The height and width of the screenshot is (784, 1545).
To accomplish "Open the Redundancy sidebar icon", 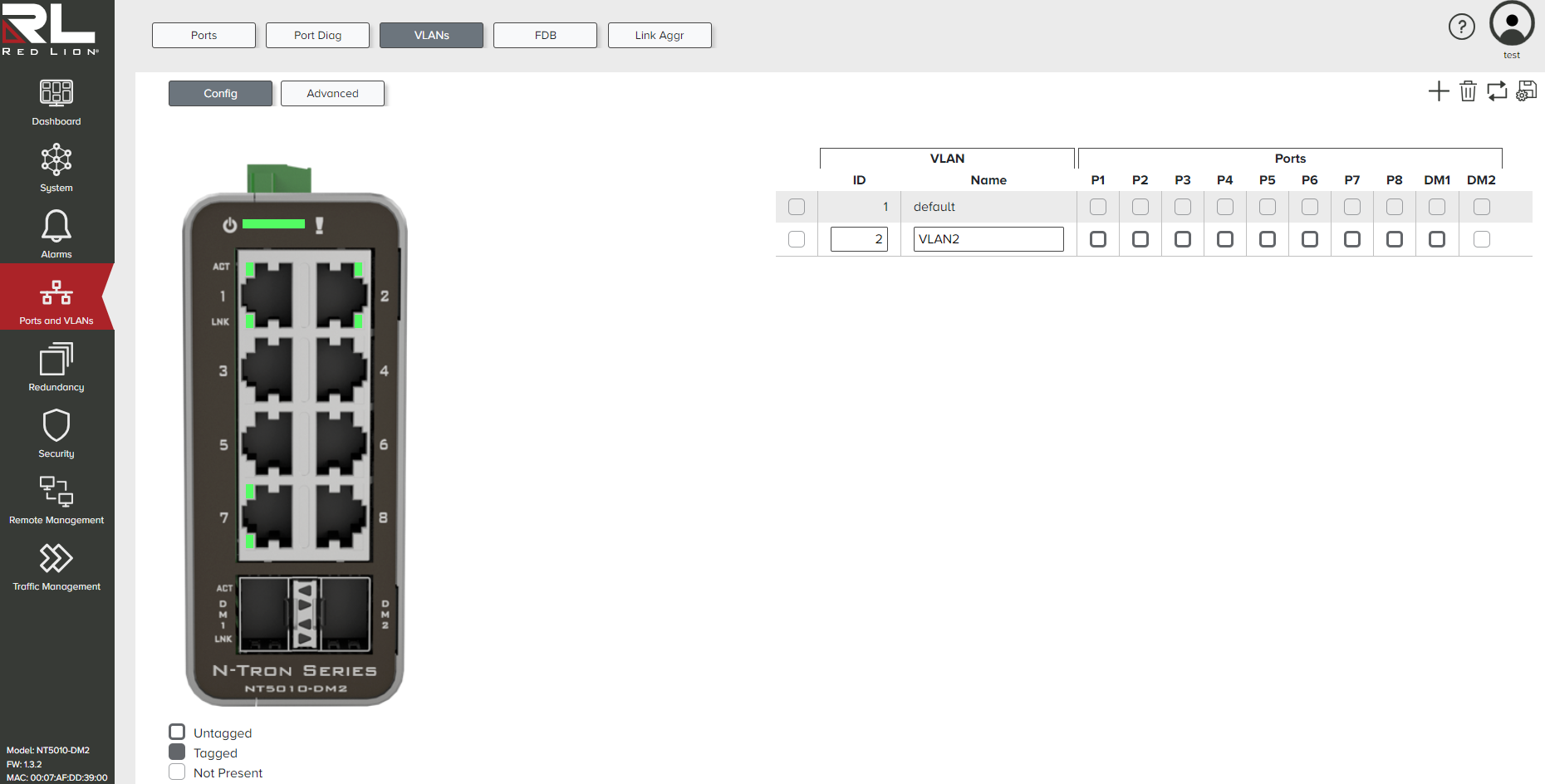I will pos(56,359).
